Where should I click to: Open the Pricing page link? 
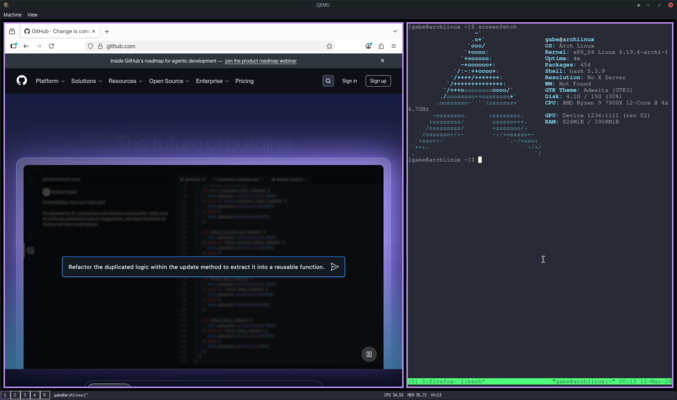[244, 81]
